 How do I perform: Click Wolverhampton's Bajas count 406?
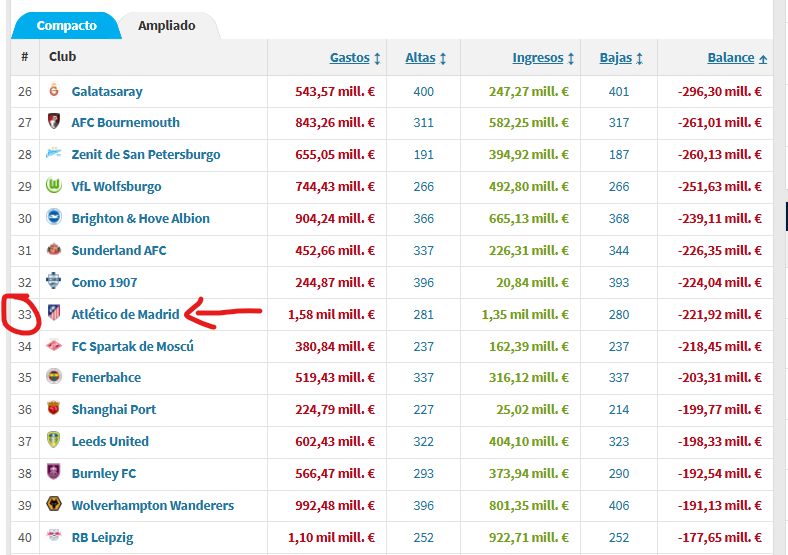619,506
